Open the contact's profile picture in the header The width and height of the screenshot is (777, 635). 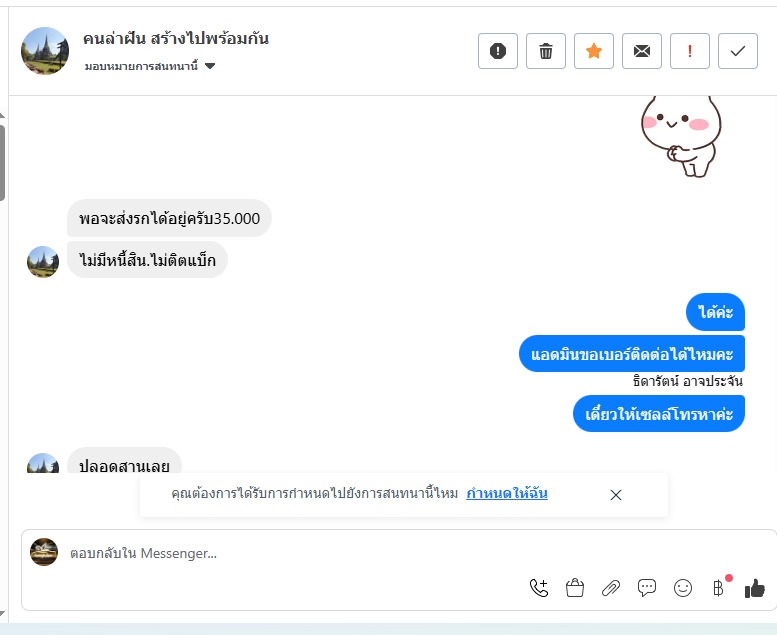pyautogui.click(x=45, y=51)
